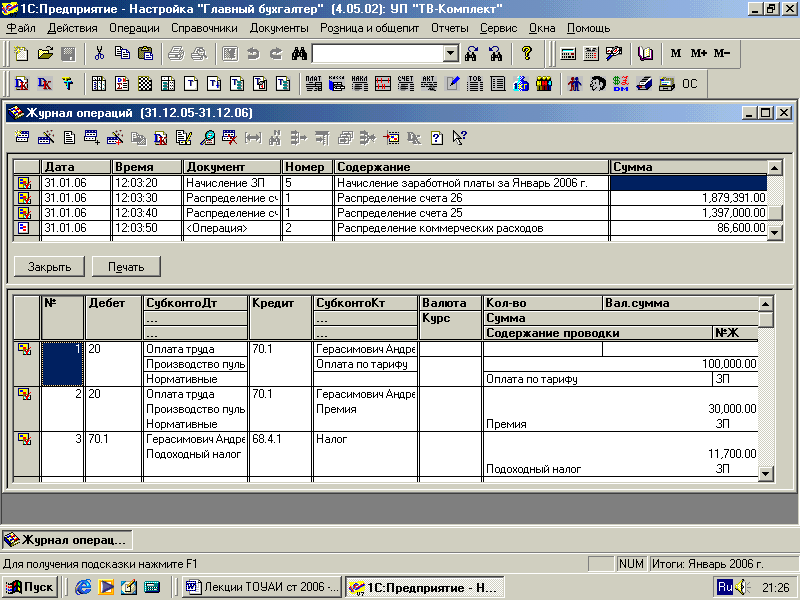Click the green and red dollar currency icon

[620, 84]
